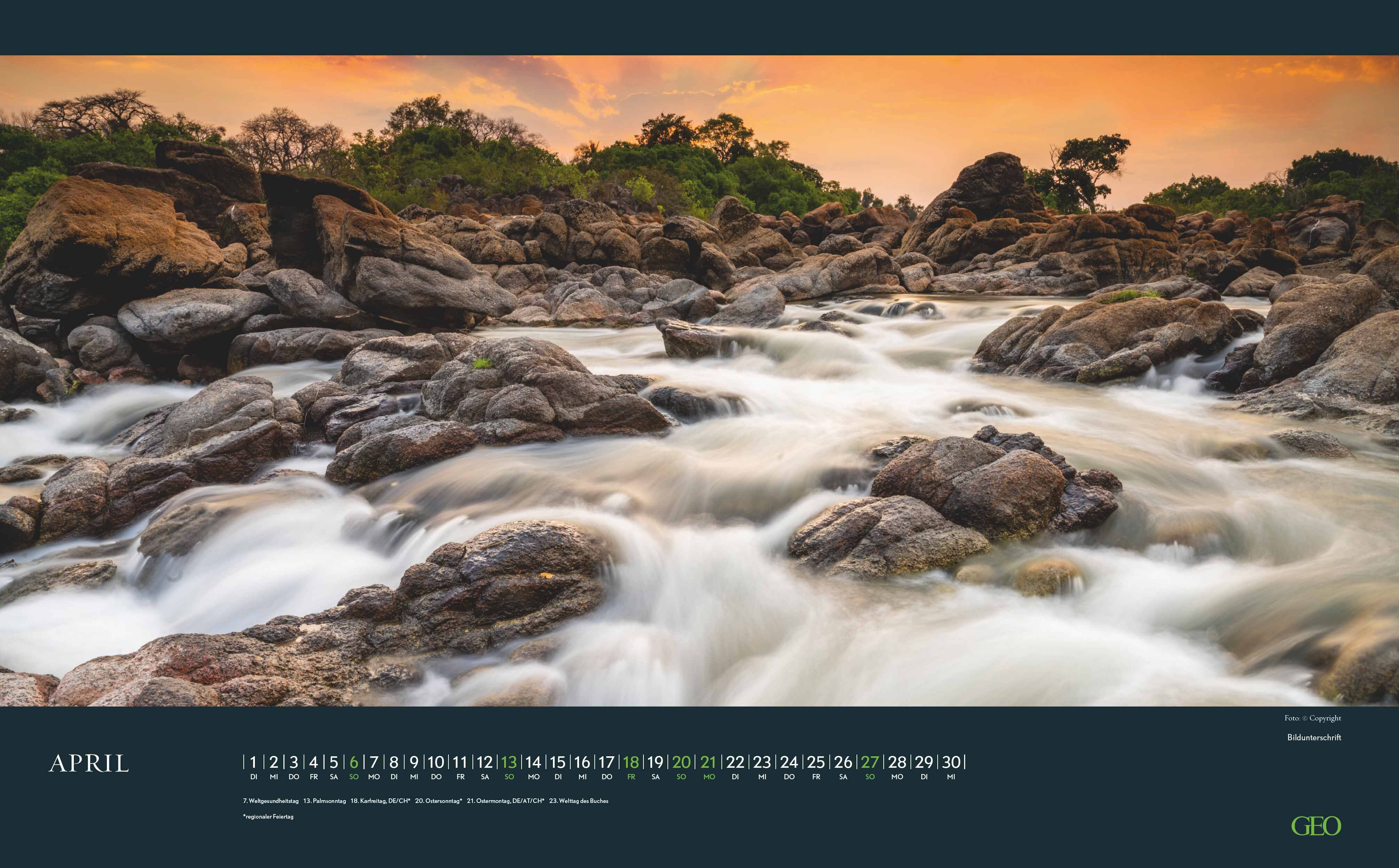Click the Welttag des Buches note
This screenshot has width=1399, height=868.
(x=578, y=801)
